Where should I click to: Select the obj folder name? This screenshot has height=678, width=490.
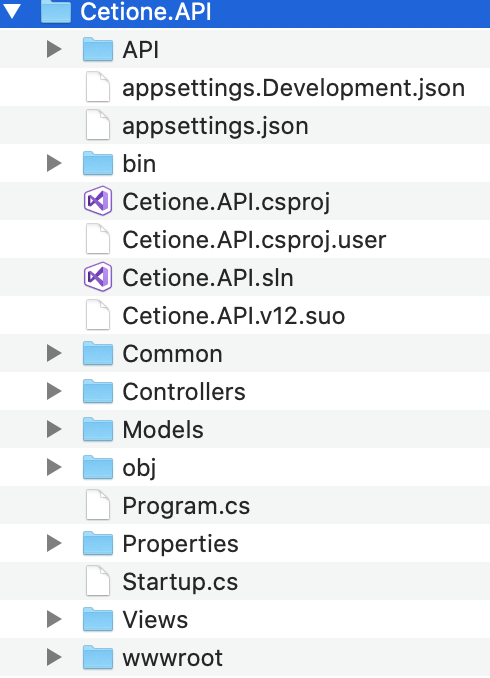(x=139, y=468)
